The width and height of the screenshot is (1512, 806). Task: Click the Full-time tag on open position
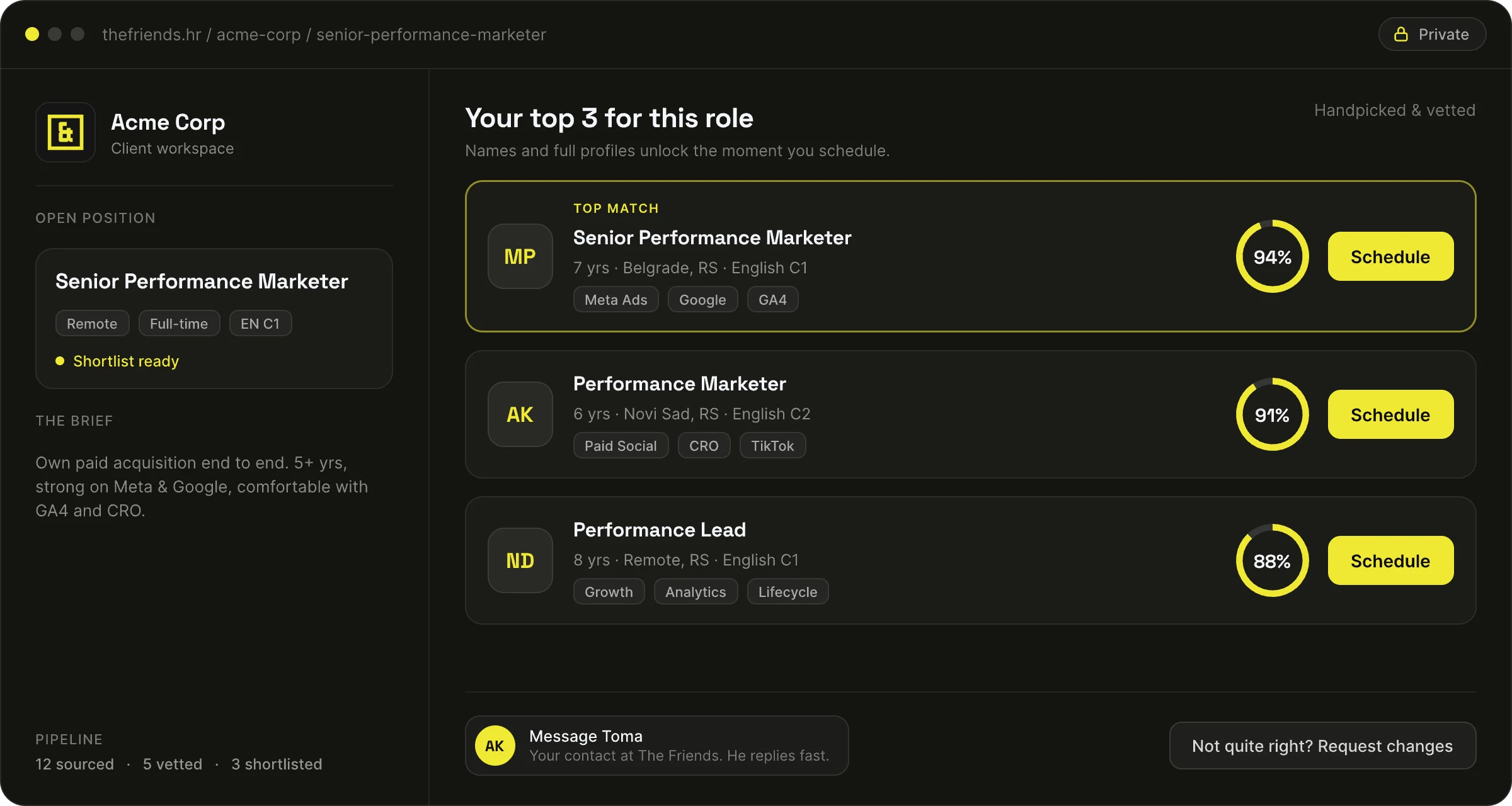179,323
